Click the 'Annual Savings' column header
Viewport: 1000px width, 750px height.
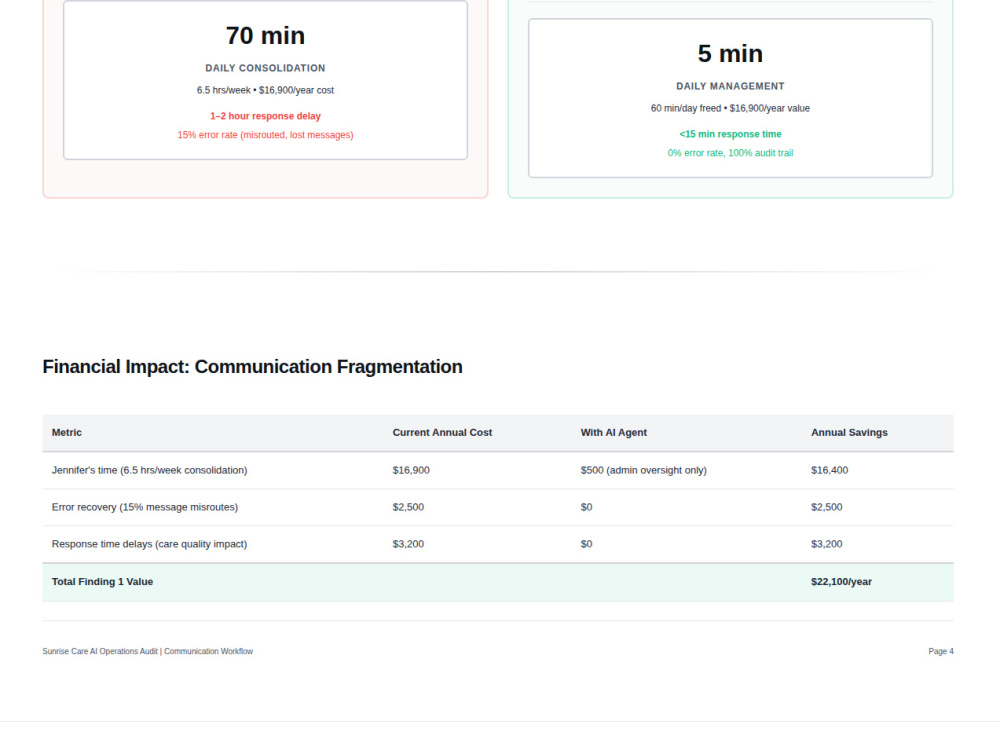tap(849, 432)
